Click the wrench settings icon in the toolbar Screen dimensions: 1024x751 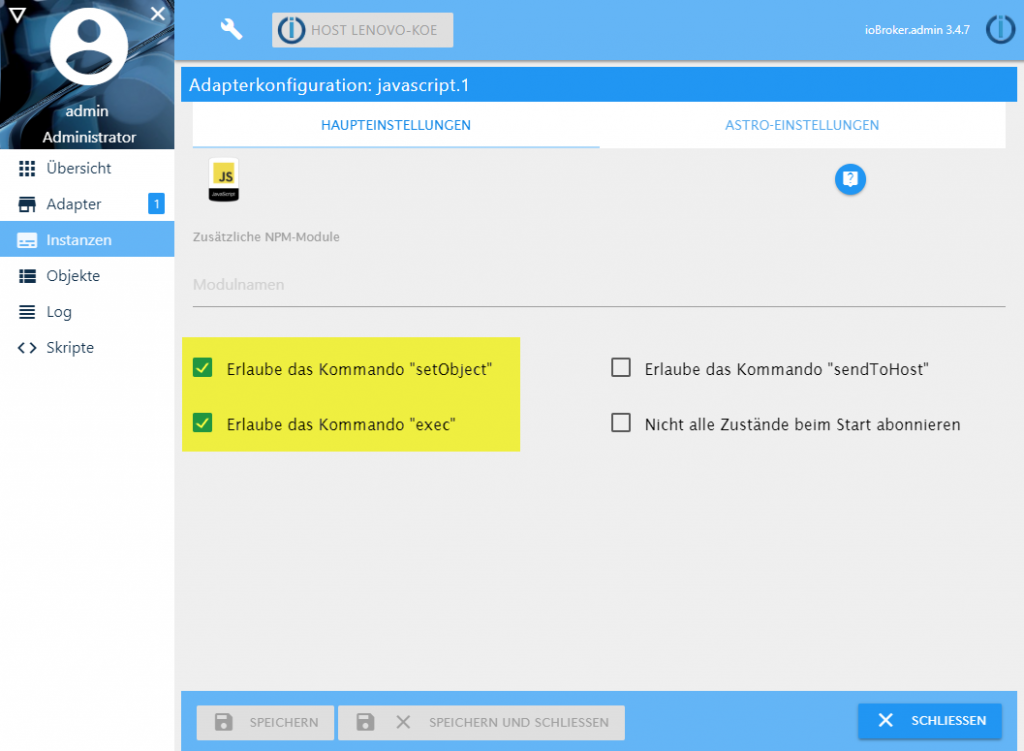231,29
